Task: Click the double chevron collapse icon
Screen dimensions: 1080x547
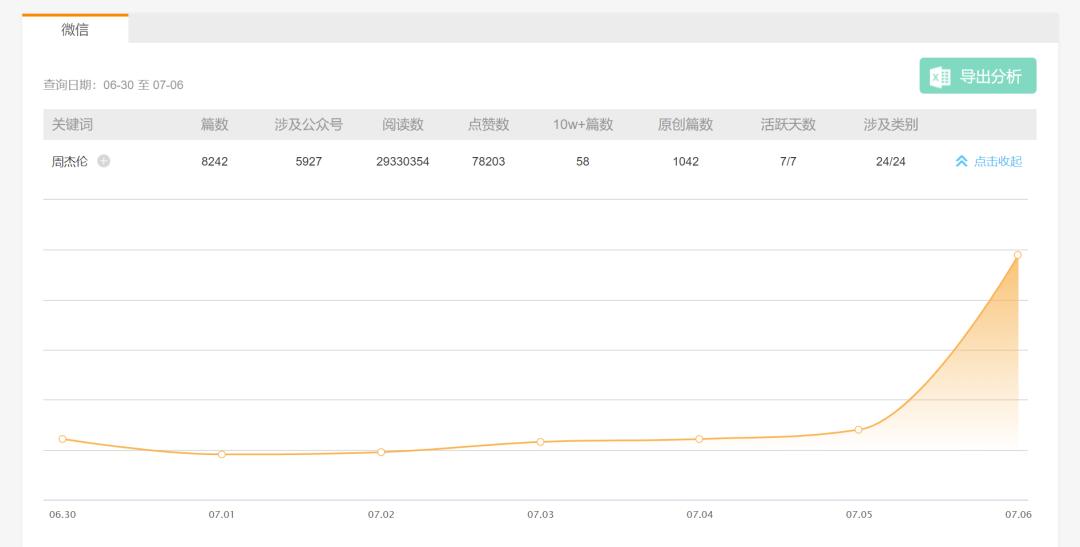Action: click(962, 161)
